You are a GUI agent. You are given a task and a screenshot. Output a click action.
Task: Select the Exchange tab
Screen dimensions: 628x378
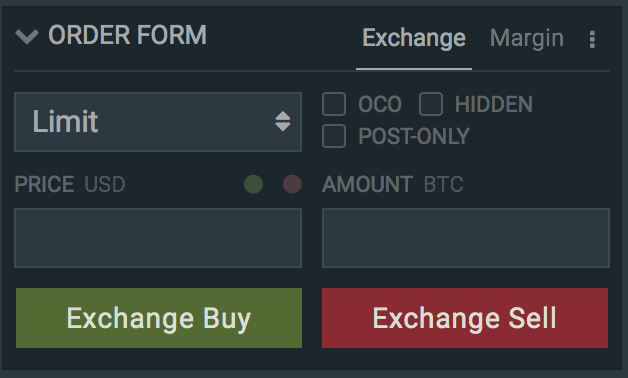414,38
